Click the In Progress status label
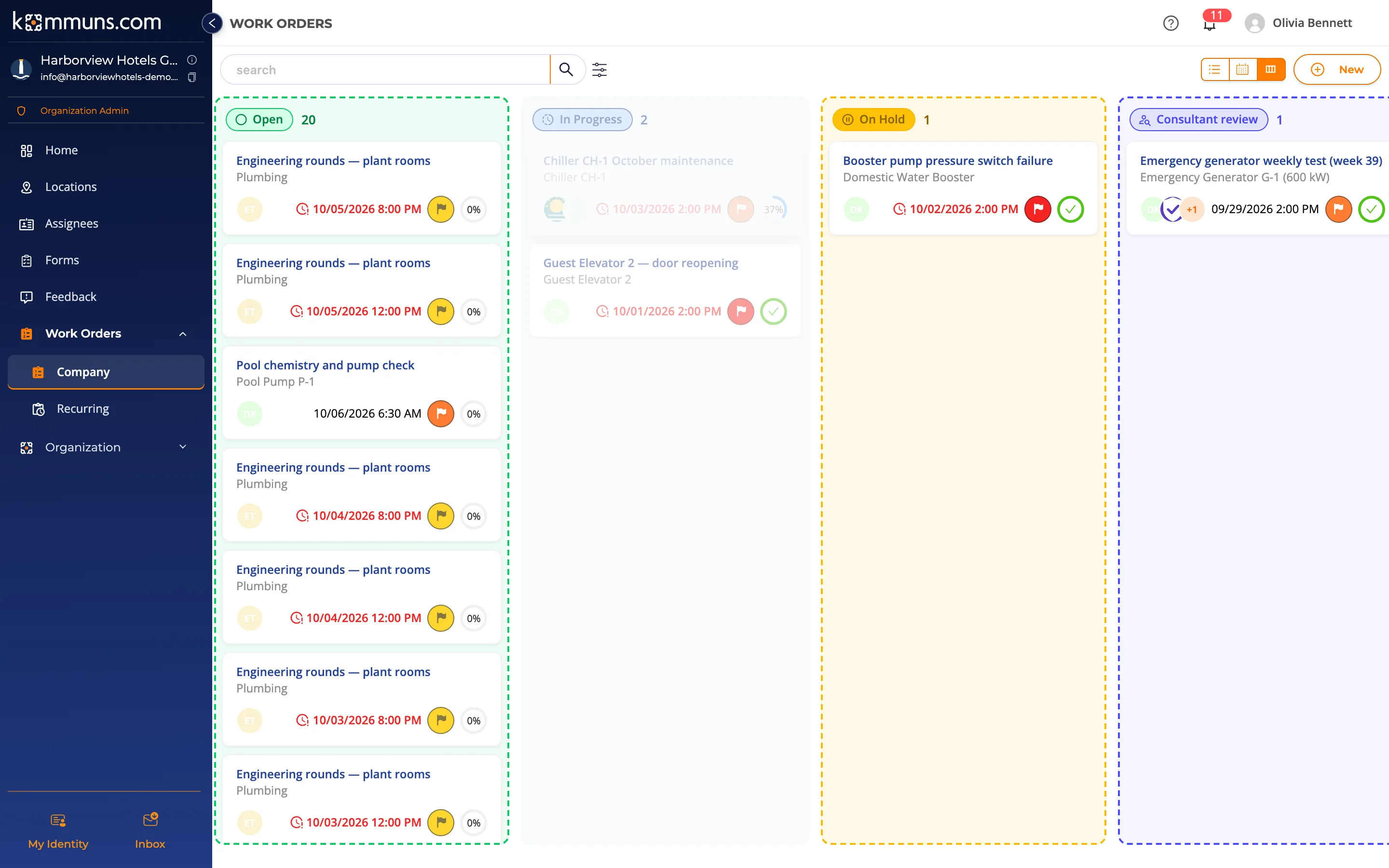 click(582, 120)
